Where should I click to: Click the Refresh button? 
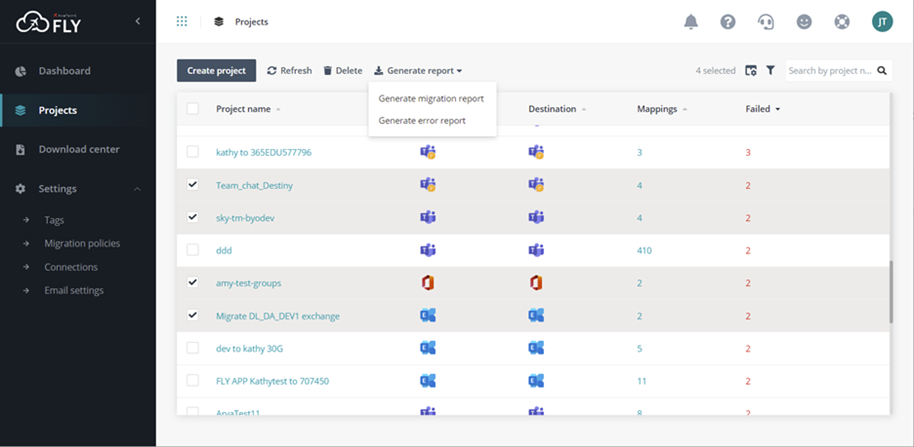289,71
